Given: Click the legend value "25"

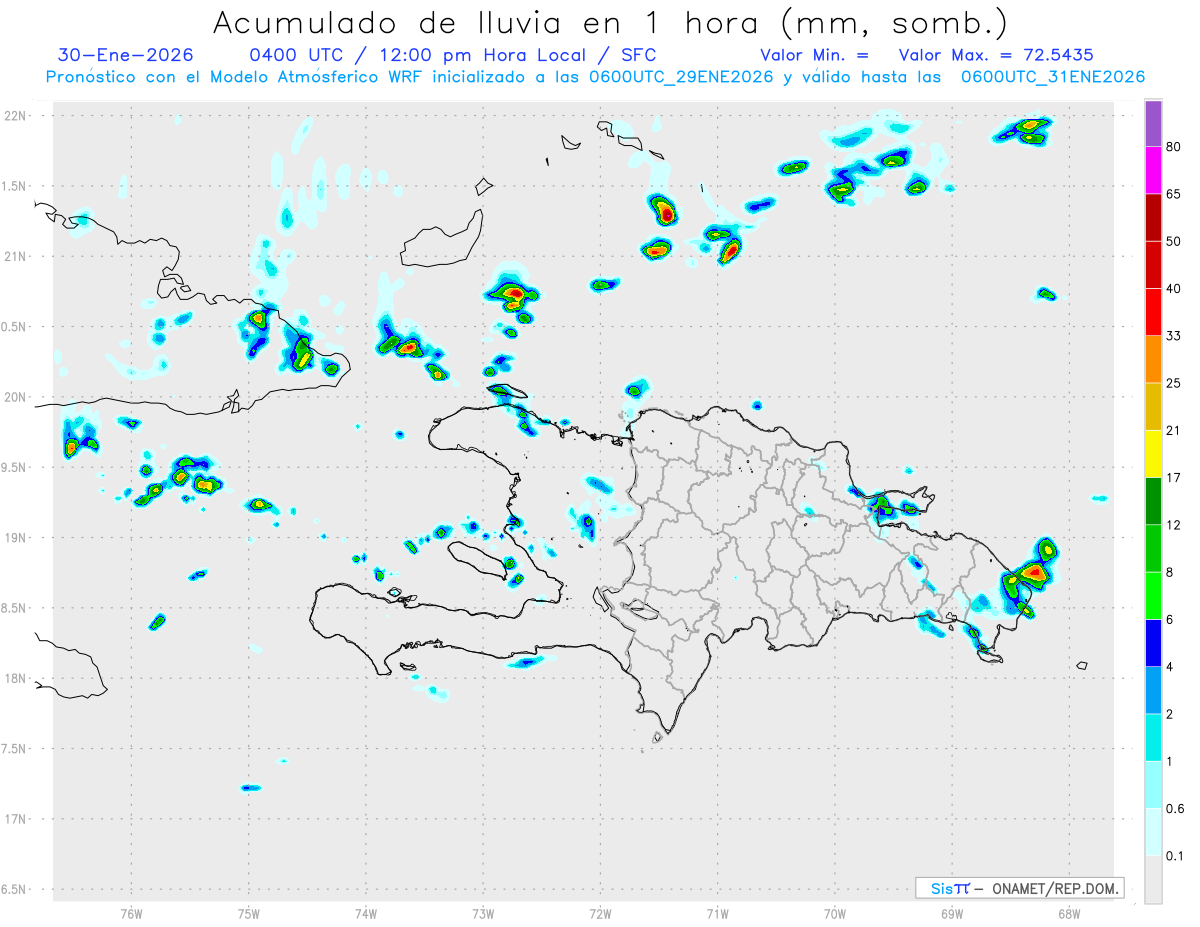Looking at the screenshot, I should coord(1174,383).
